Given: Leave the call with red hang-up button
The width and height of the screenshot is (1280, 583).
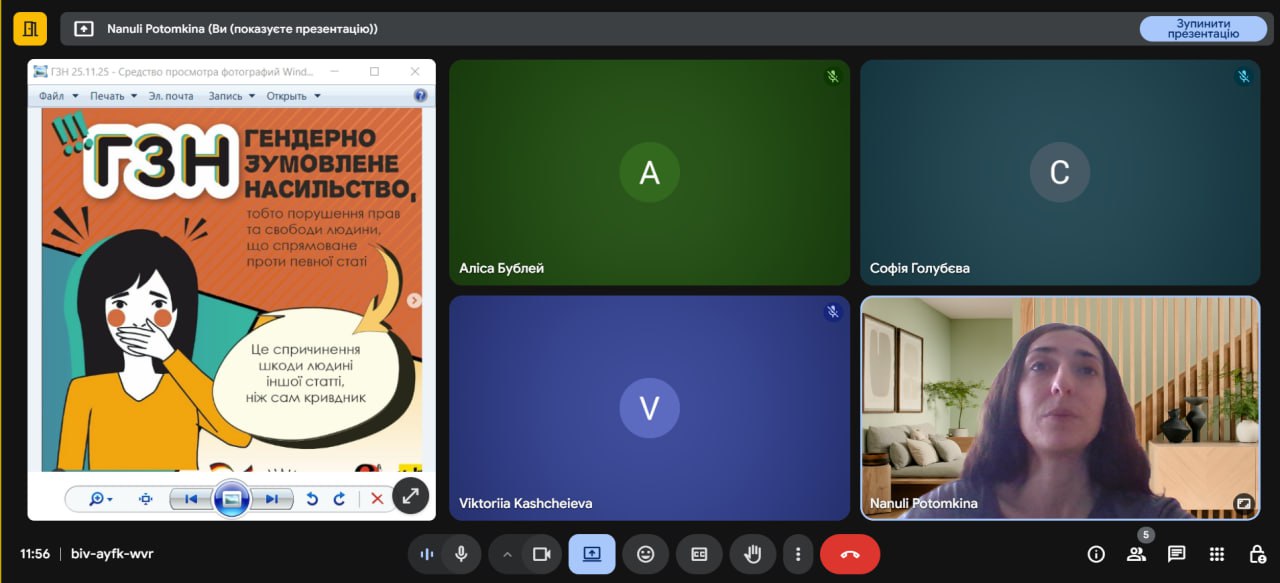Looking at the screenshot, I should 850,554.
